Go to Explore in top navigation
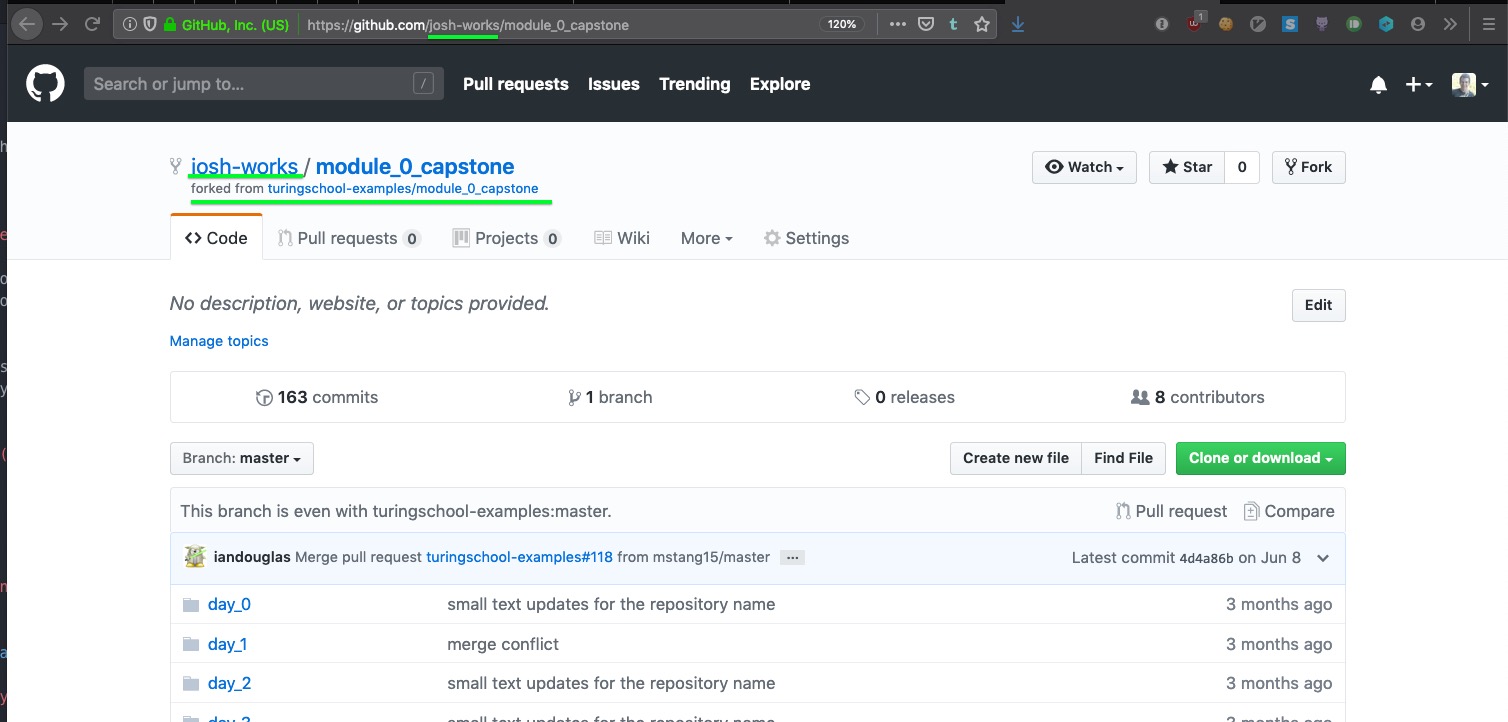This screenshot has width=1508, height=722. coord(780,84)
